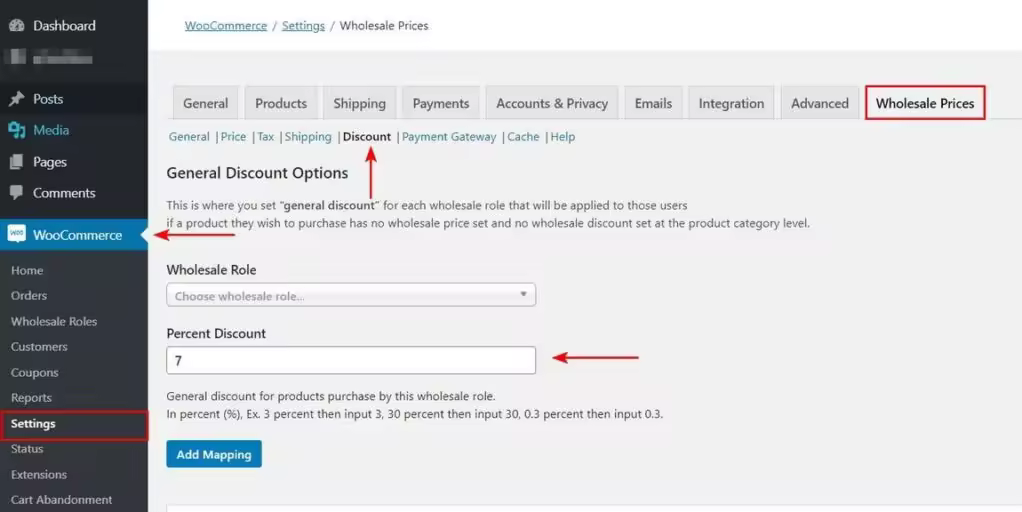Open the Cache sub-section link
The image size is (1022, 512).
[523, 137]
